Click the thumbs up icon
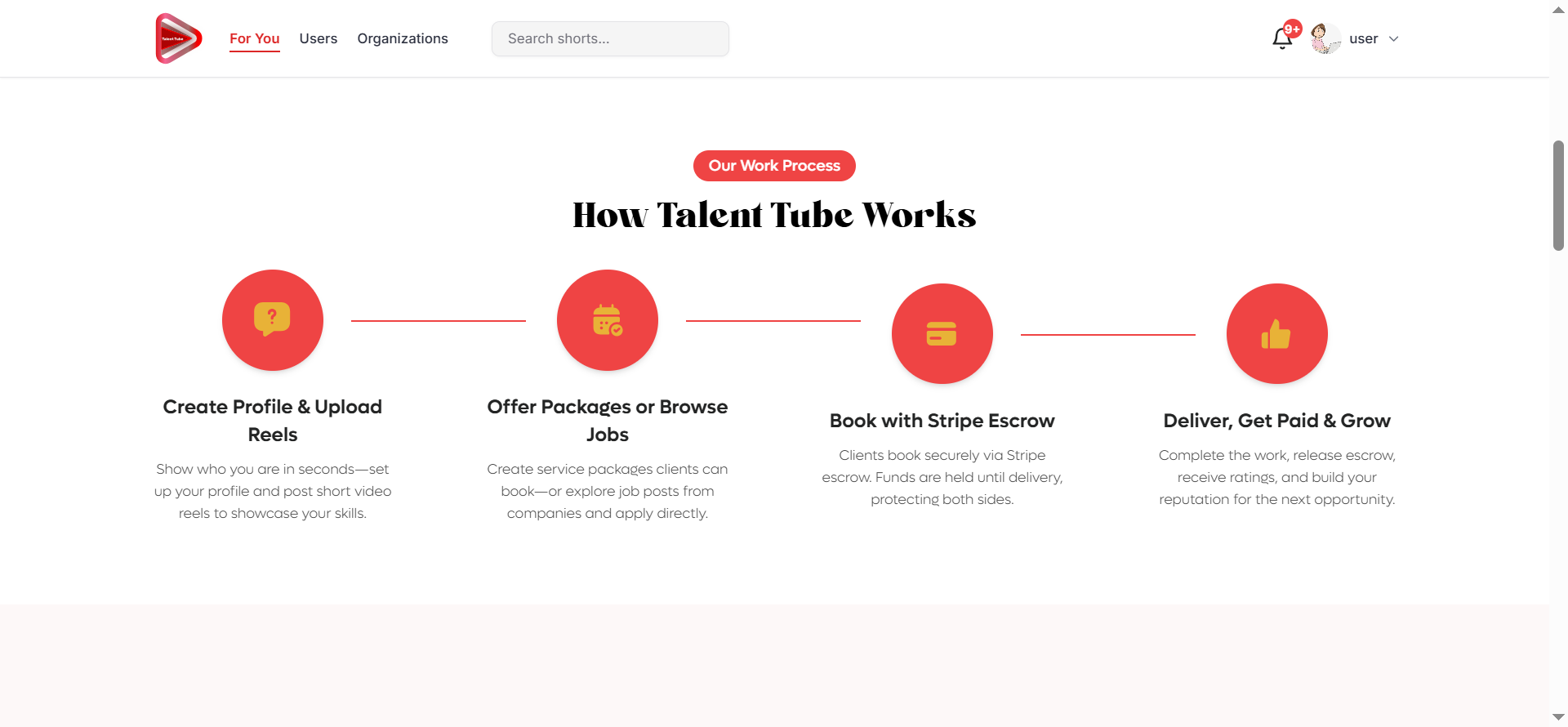The image size is (1568, 727). [1276, 334]
